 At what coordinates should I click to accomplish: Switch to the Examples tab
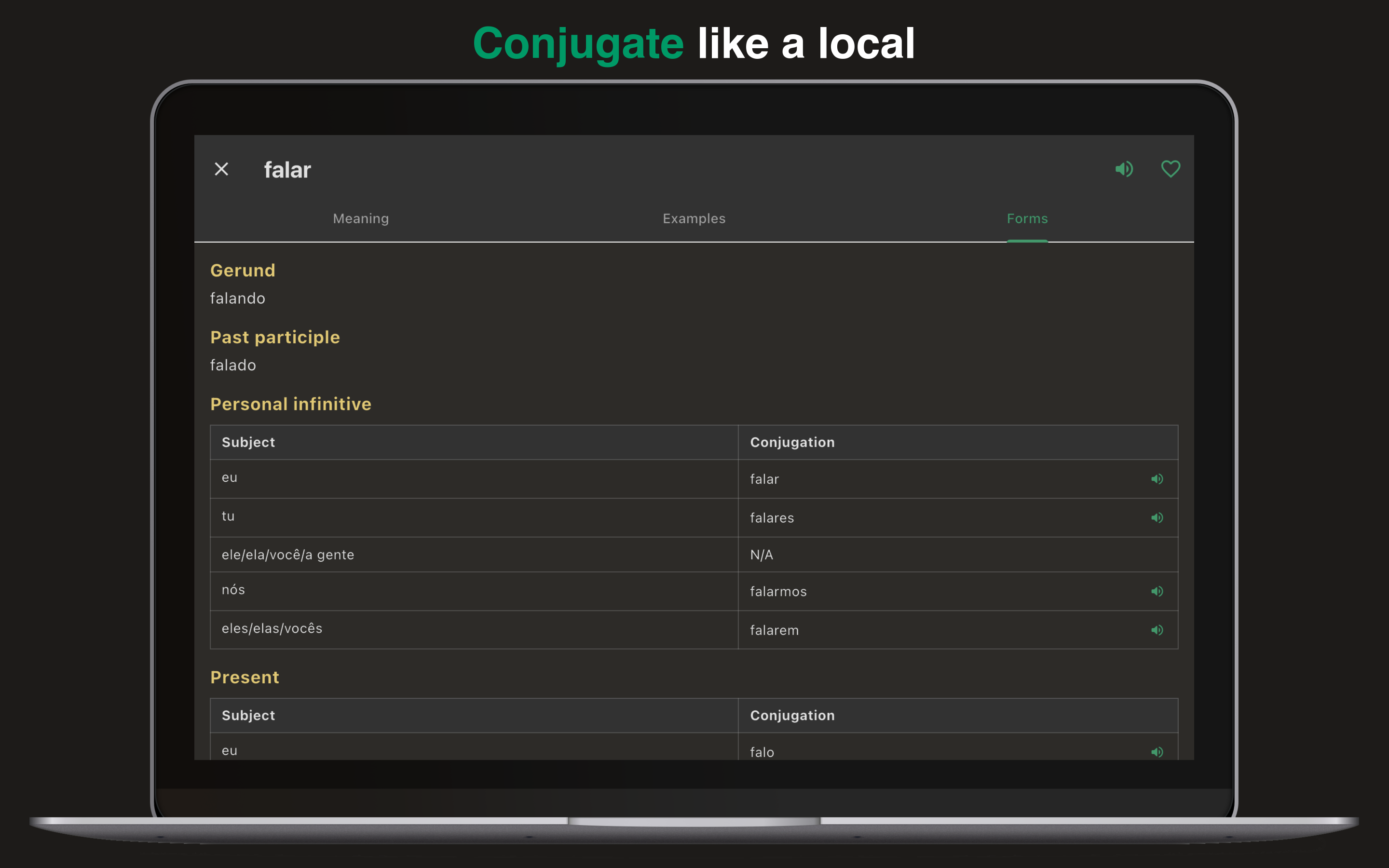pos(694,219)
